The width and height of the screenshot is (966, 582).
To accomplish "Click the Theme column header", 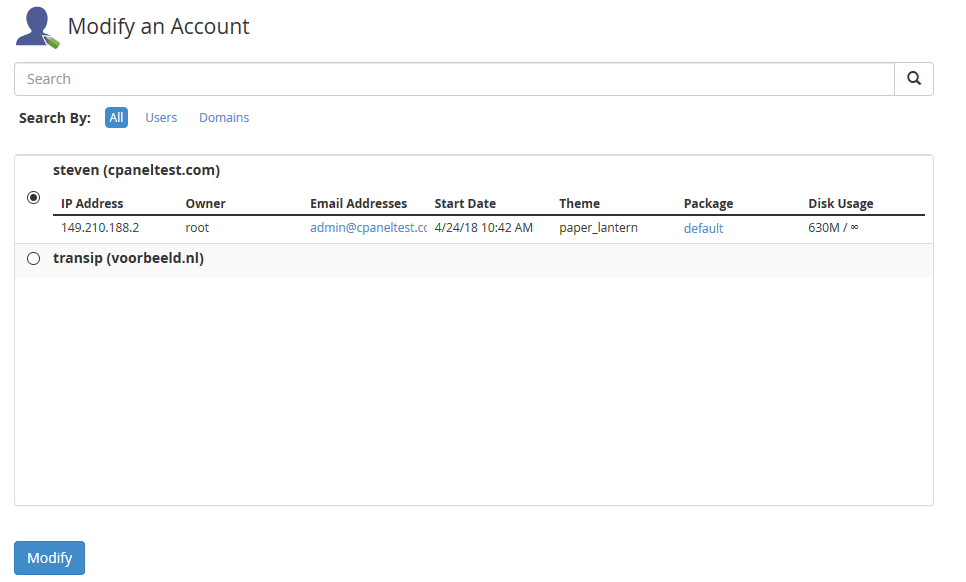I will pos(579,204).
